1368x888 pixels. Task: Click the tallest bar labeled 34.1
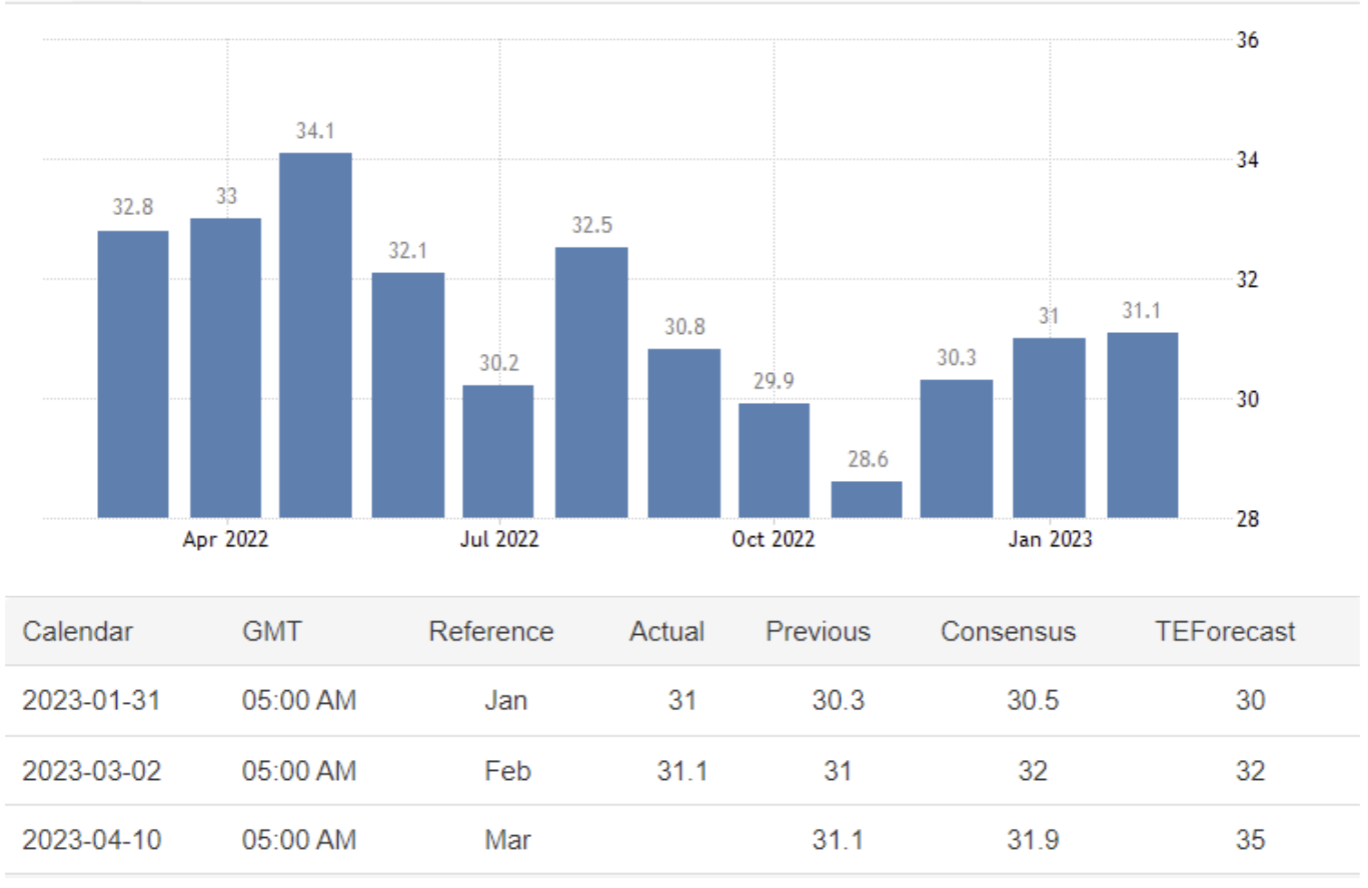315,335
